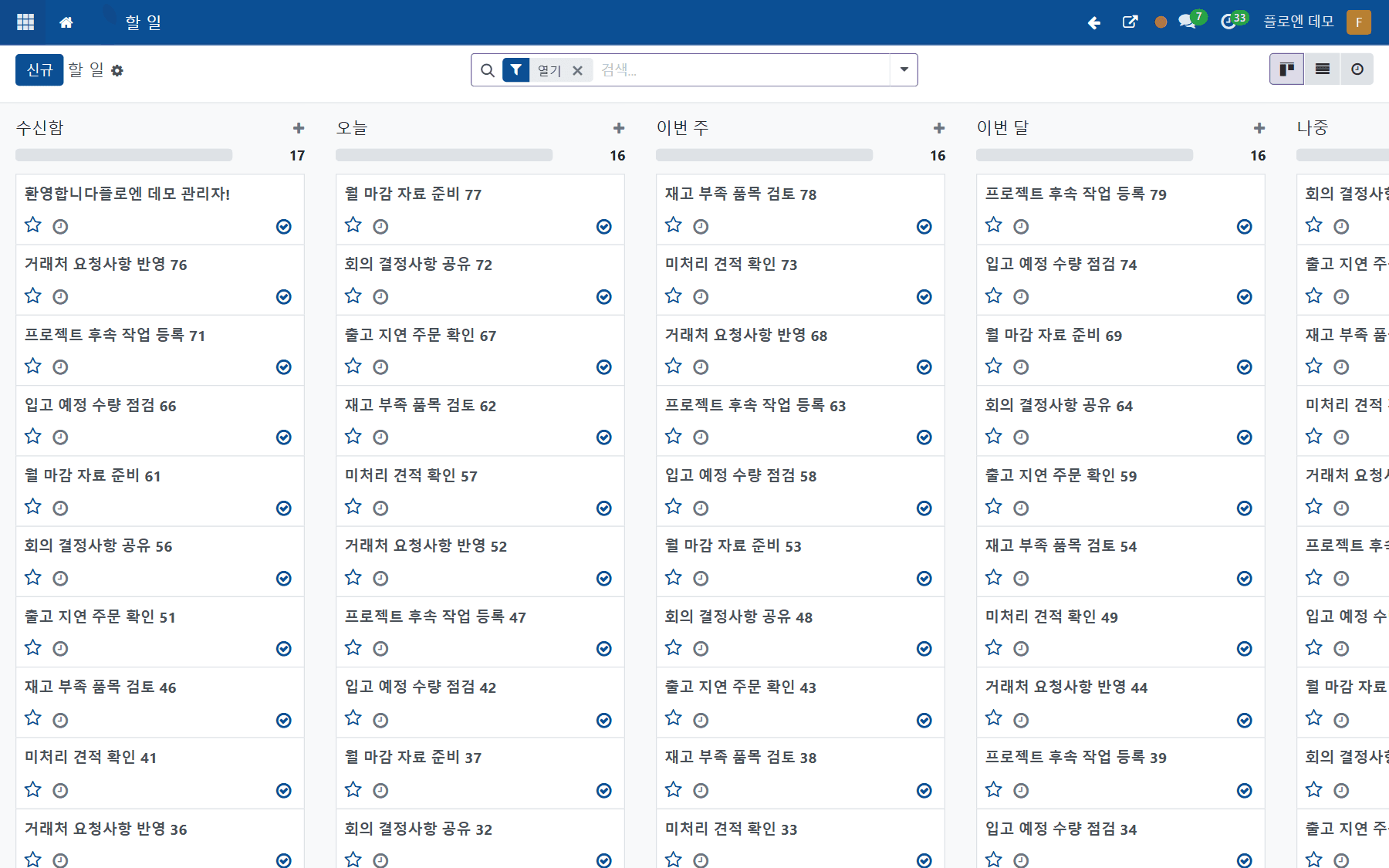The height and width of the screenshot is (868, 1389).
Task: Open the 재고 부족 품목 검토 54 card
Action: (x=1120, y=562)
